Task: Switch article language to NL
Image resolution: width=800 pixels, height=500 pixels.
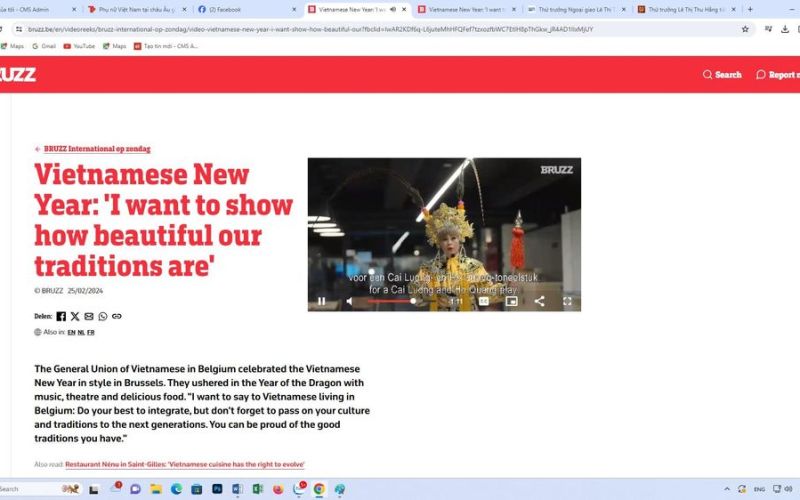Action: (81, 332)
